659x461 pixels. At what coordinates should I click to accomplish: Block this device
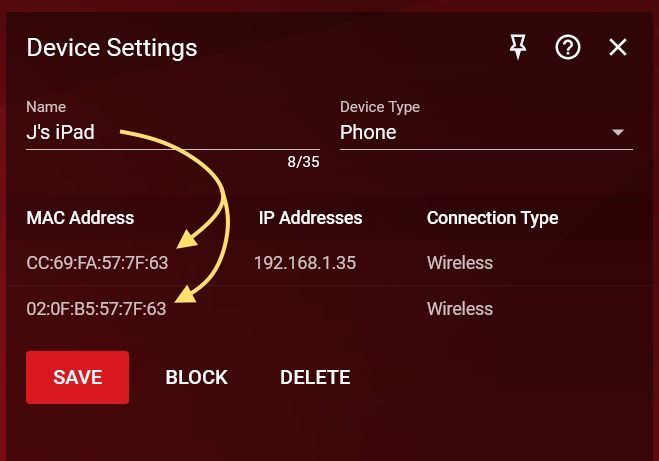(x=196, y=377)
